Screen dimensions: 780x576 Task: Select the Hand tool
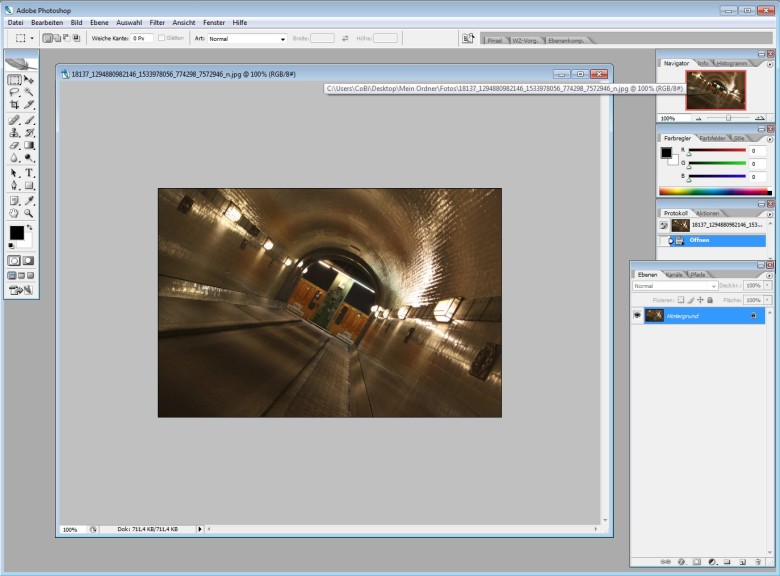click(14, 213)
